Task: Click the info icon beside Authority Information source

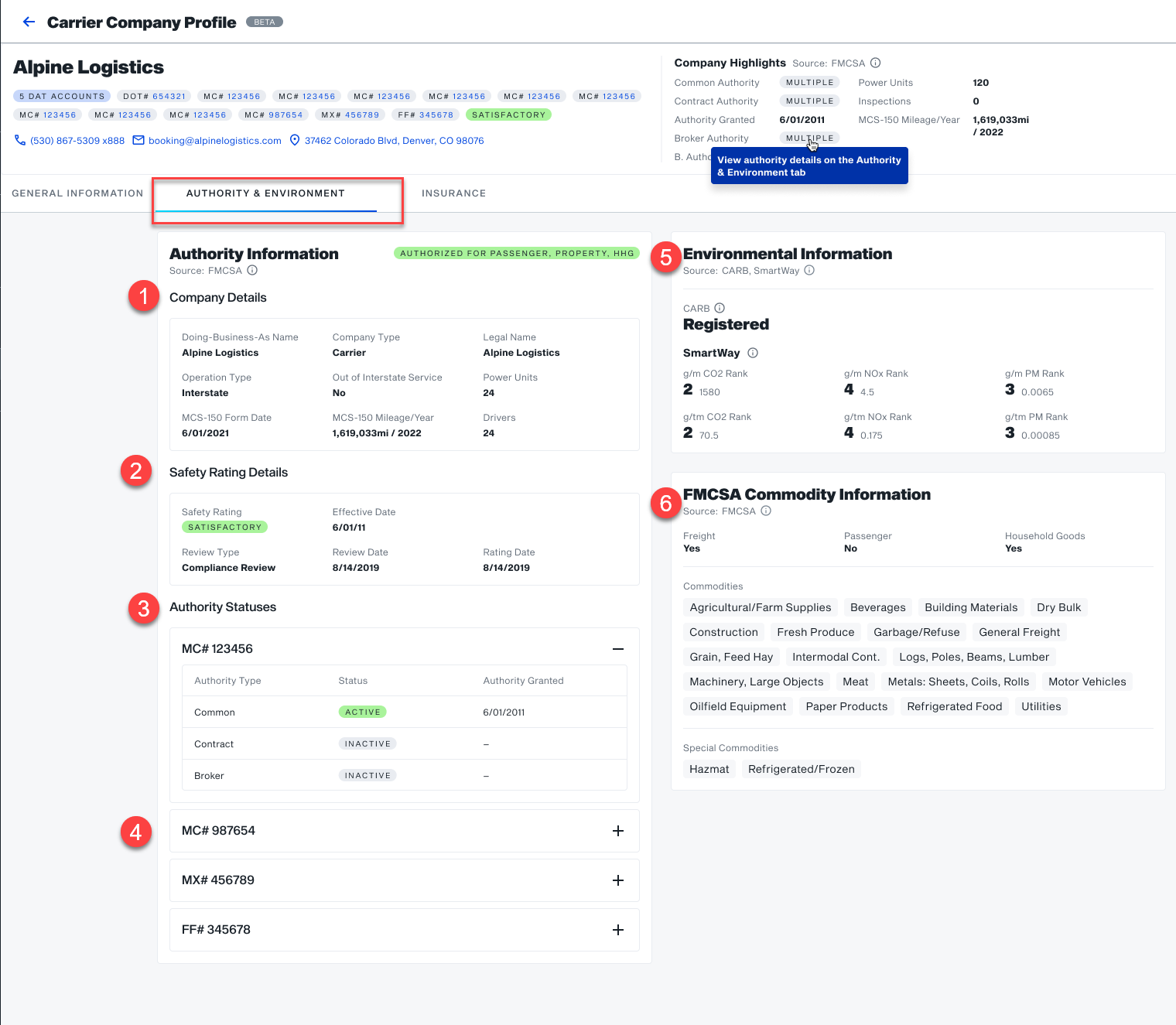Action: click(252, 270)
